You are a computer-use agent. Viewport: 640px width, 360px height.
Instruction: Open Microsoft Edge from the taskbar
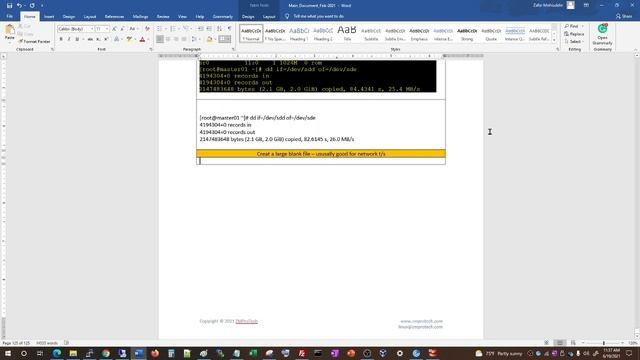[57, 353]
